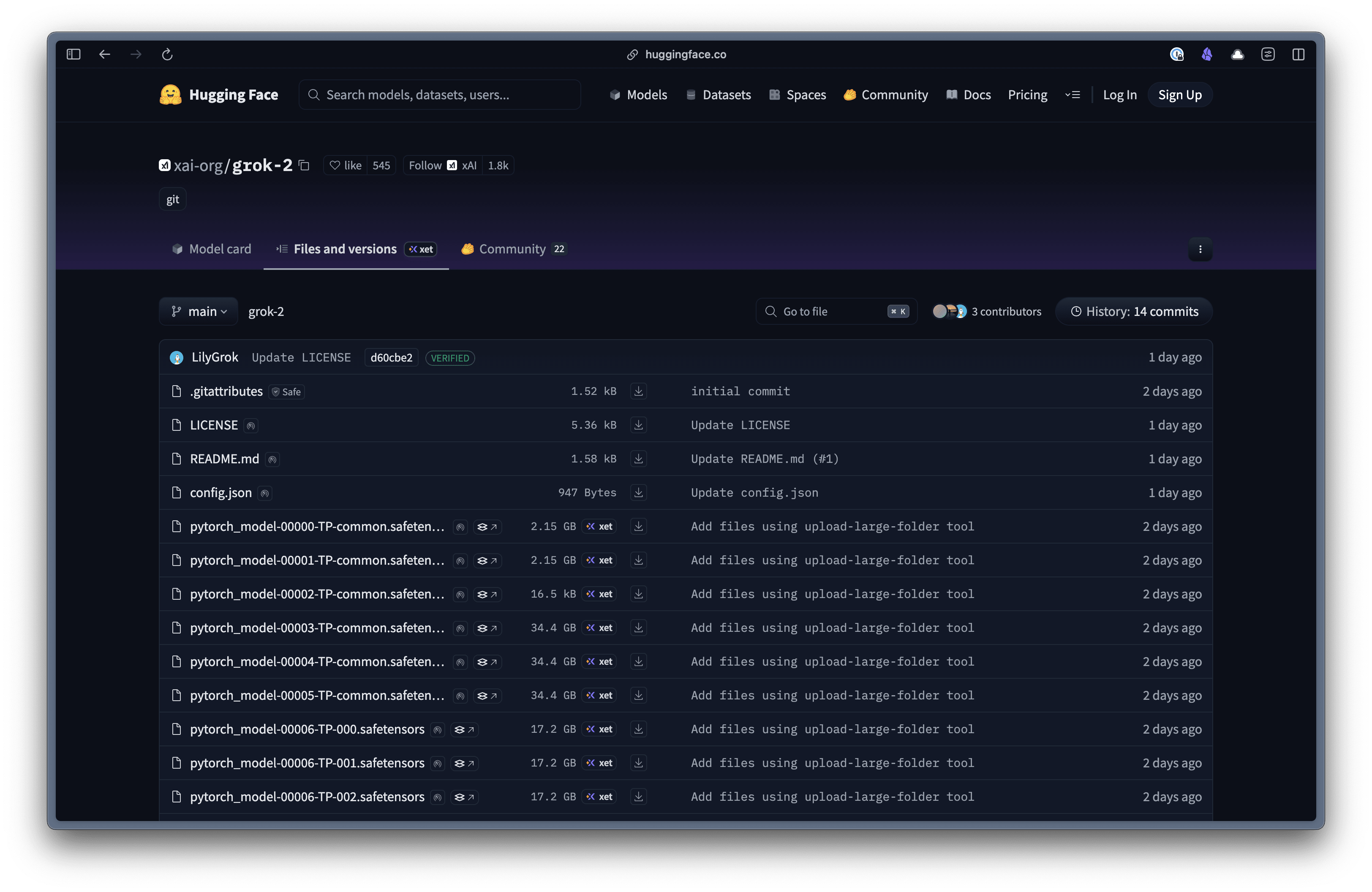Screen dimensions: 1372x892
Task: Click the LilyGrok avatar in latest commit row
Action: 177,357
